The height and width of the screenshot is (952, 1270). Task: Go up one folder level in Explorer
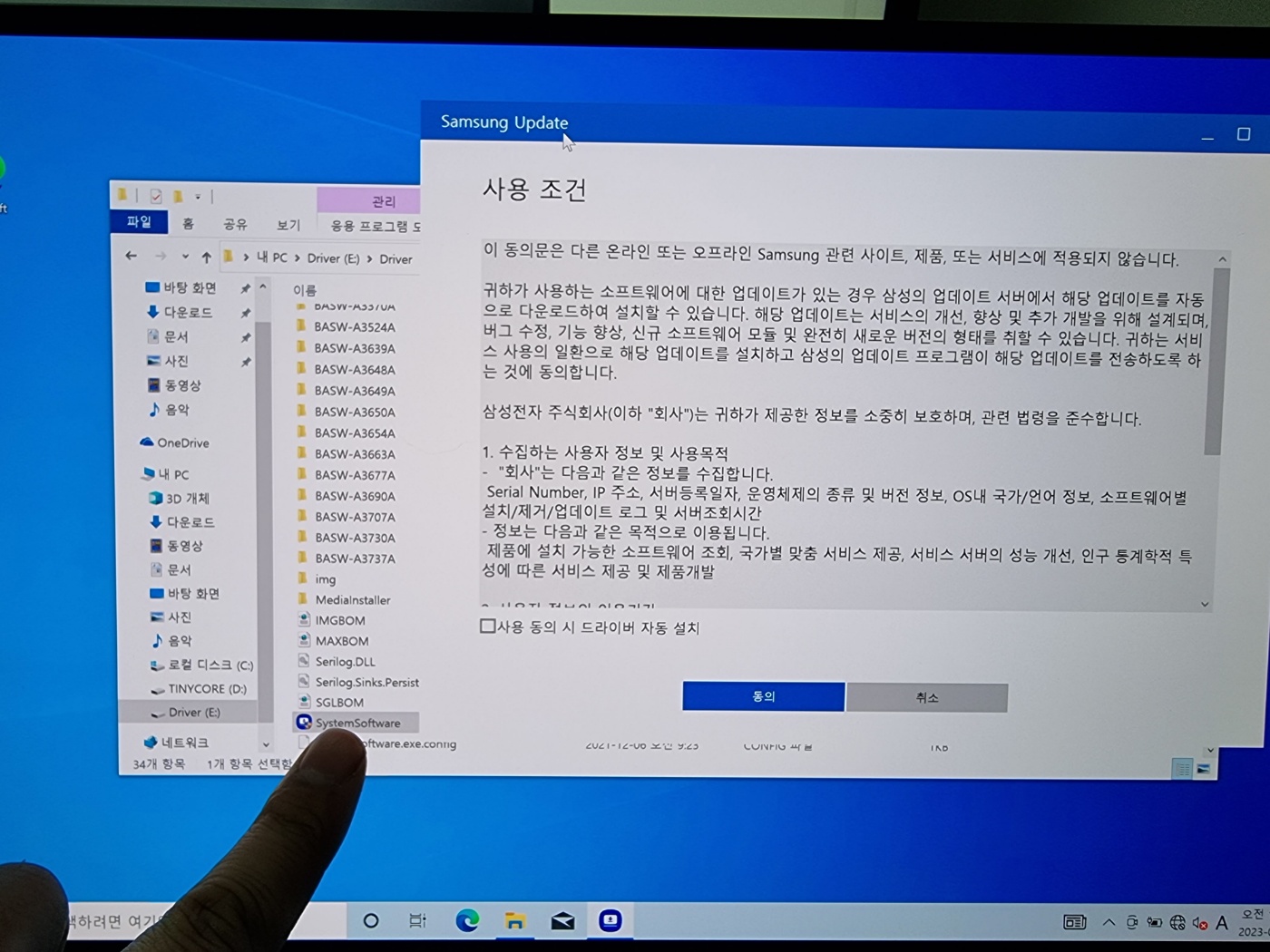click(207, 257)
